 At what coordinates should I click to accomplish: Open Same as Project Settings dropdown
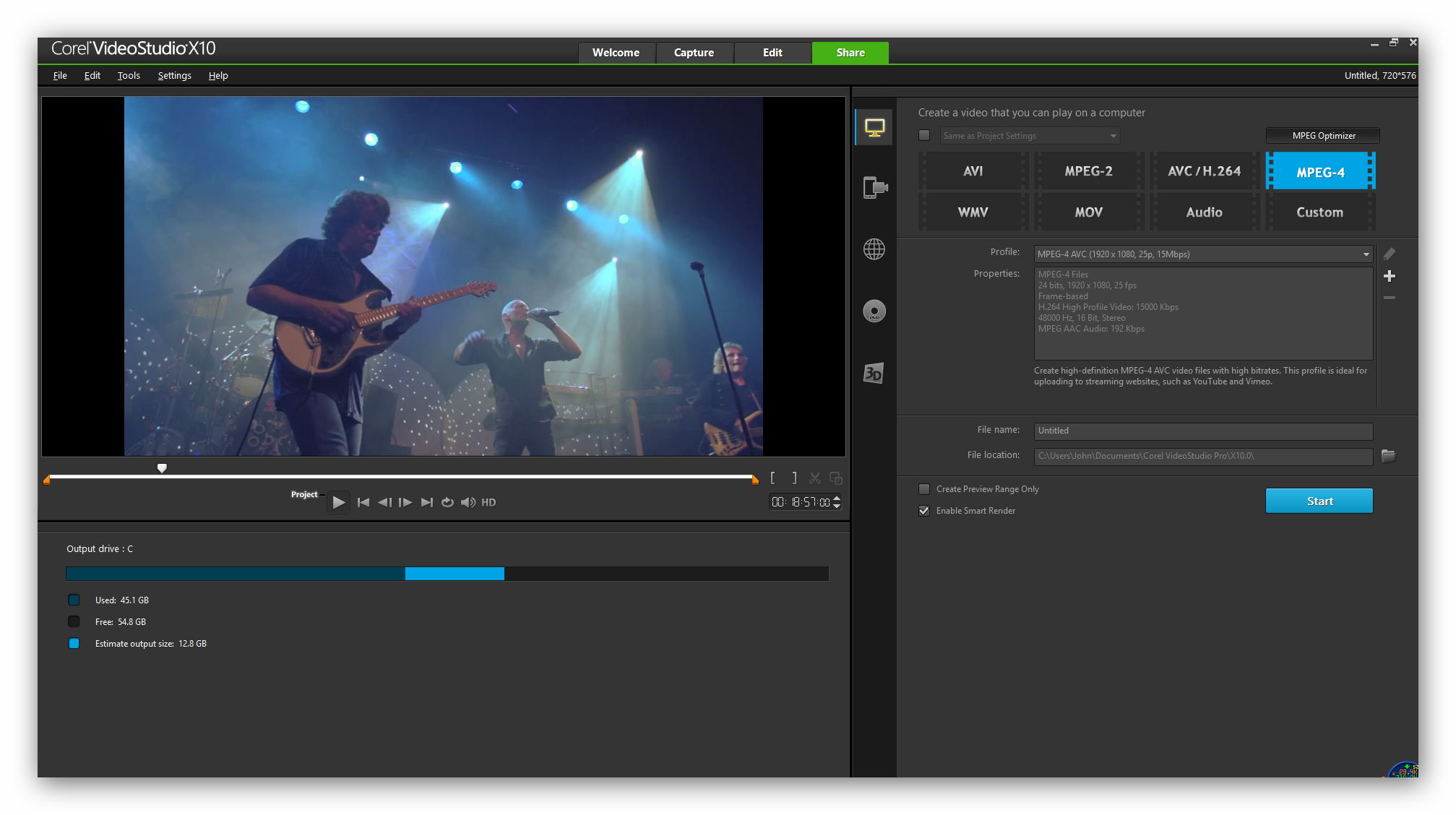coord(1113,136)
